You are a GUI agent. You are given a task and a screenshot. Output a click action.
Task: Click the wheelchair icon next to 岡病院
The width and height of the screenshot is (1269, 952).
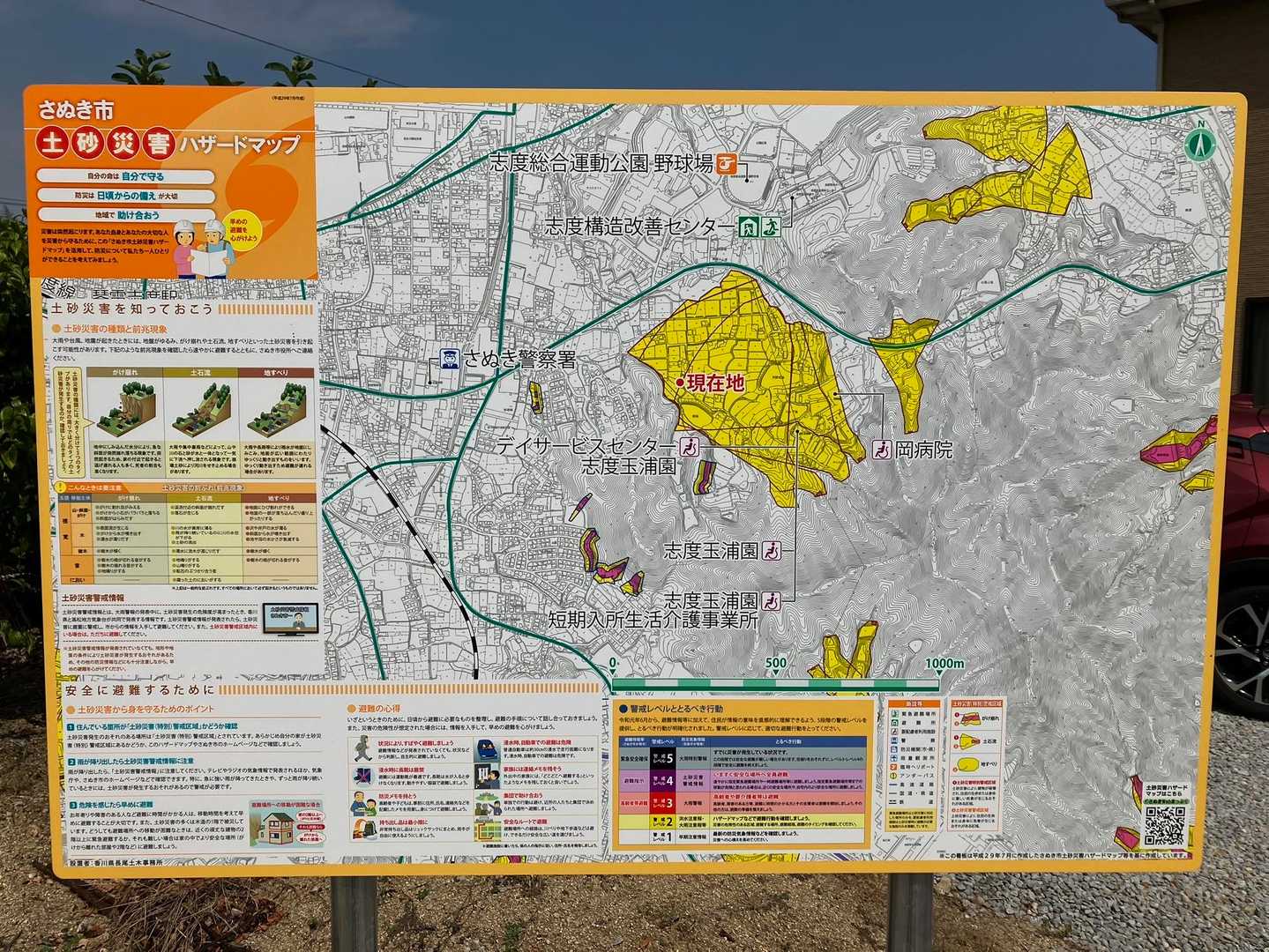(x=879, y=450)
